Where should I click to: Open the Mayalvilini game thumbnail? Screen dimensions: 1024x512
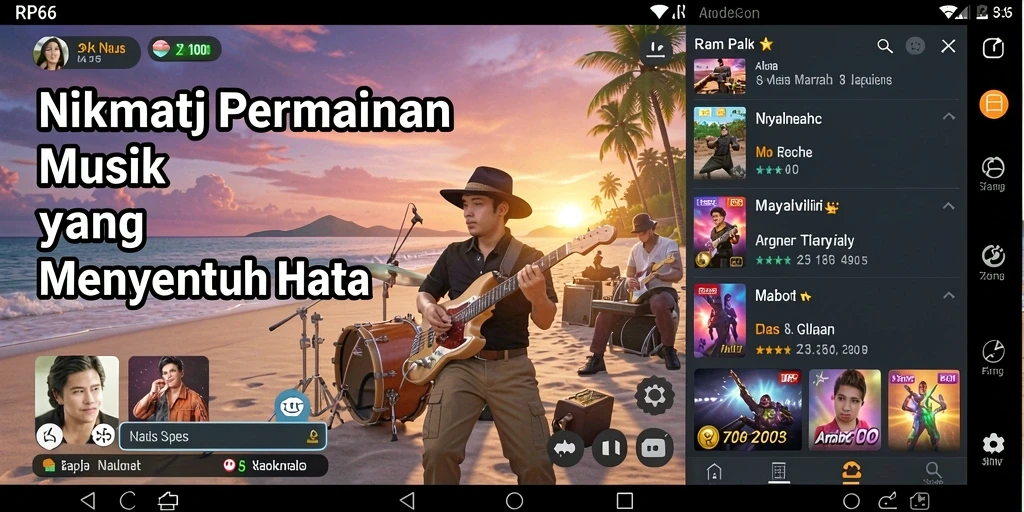pos(720,232)
